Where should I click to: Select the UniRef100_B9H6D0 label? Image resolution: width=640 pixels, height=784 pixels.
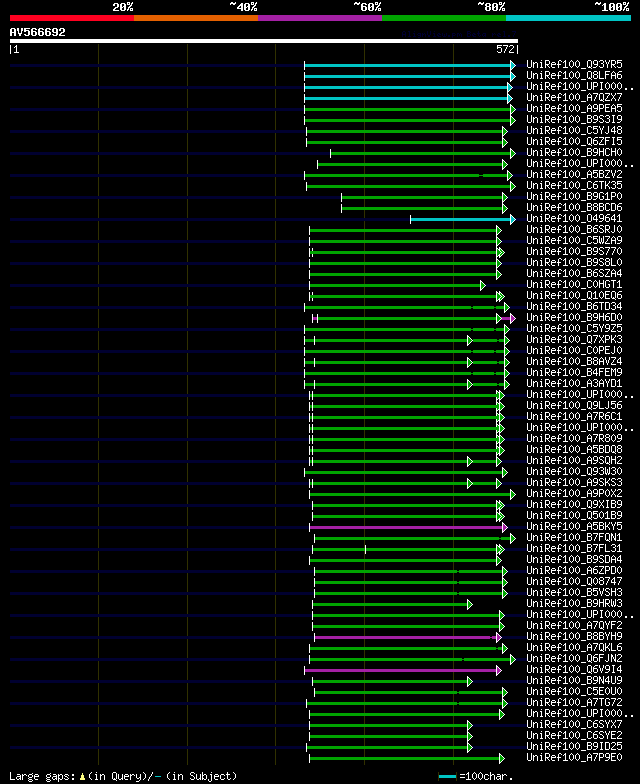(574, 318)
